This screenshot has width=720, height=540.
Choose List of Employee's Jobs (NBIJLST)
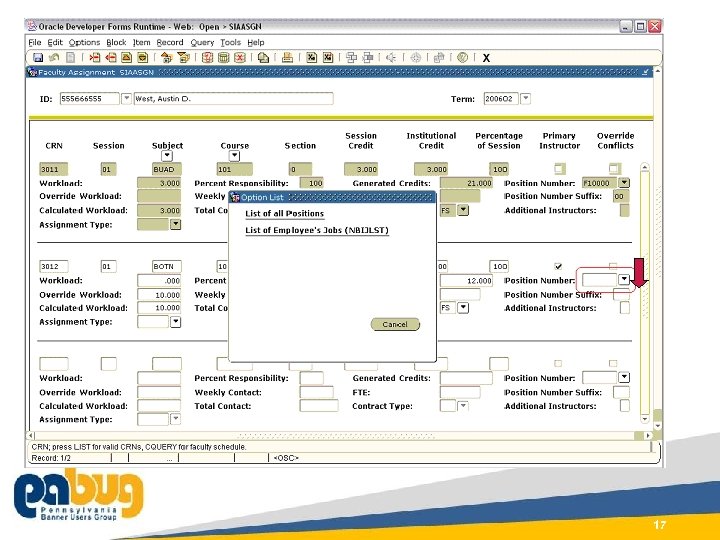tap(317, 230)
